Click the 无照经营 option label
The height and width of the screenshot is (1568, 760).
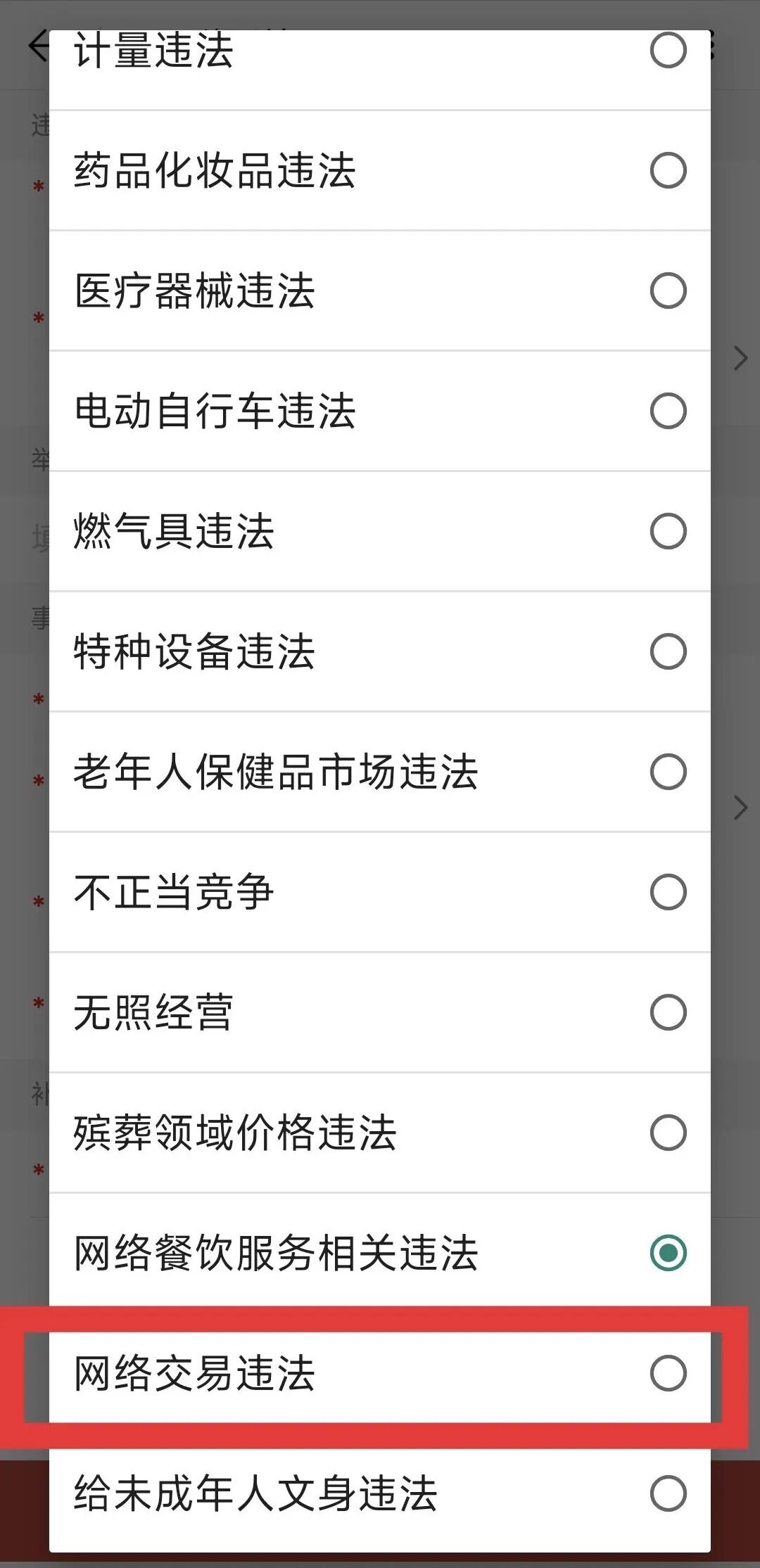point(153,1012)
